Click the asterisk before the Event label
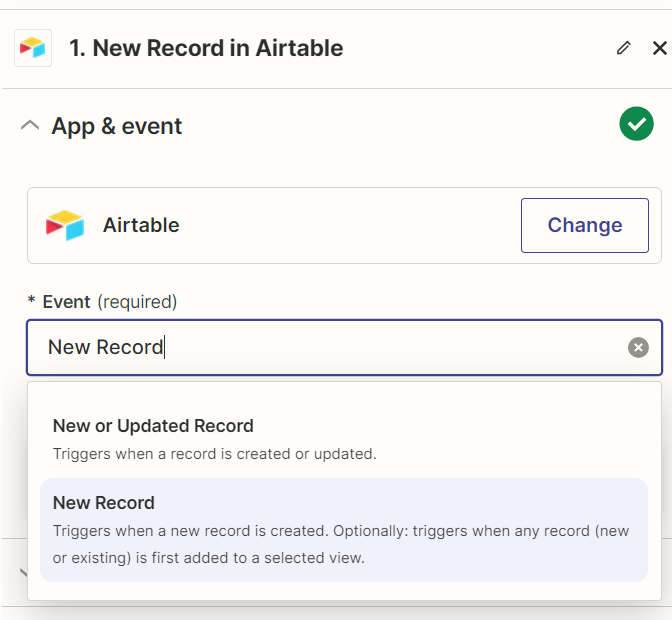 pos(31,300)
